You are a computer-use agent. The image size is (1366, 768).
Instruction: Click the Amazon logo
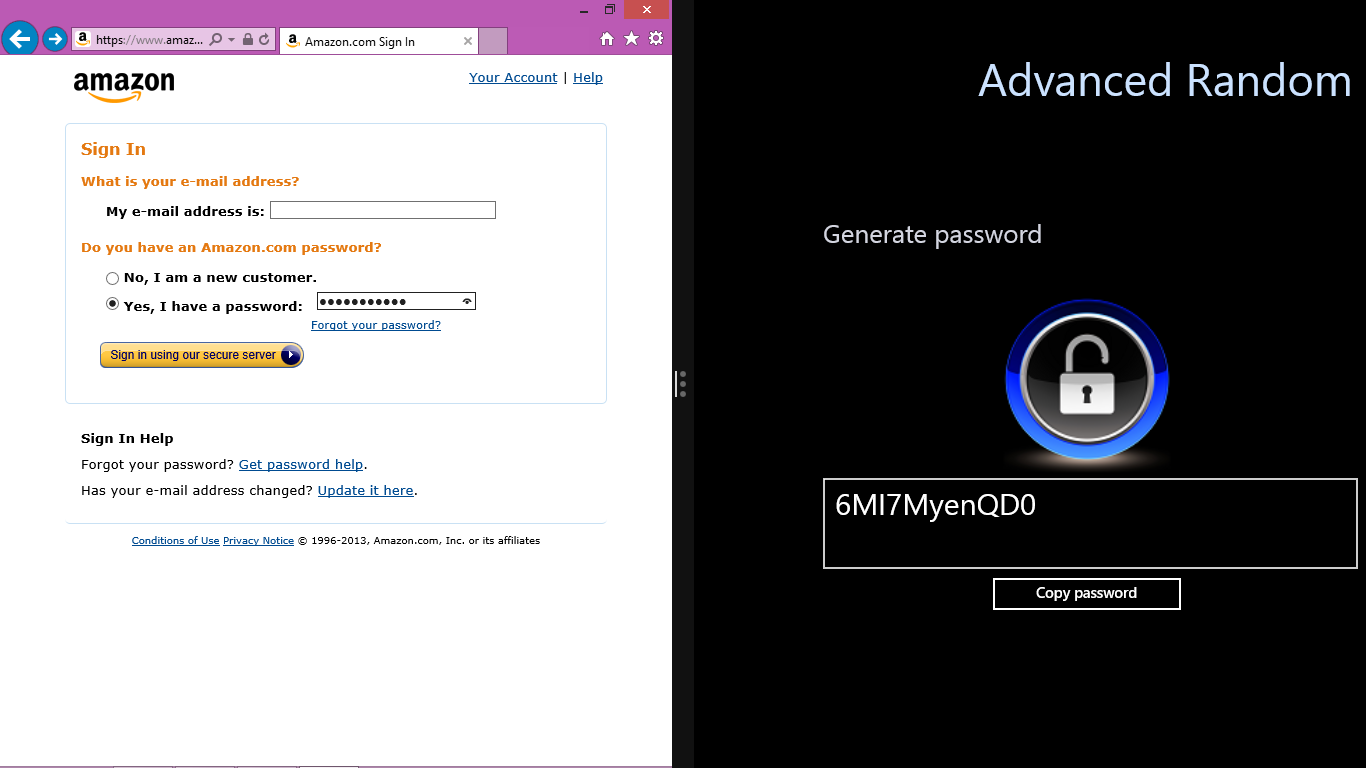tap(124, 87)
